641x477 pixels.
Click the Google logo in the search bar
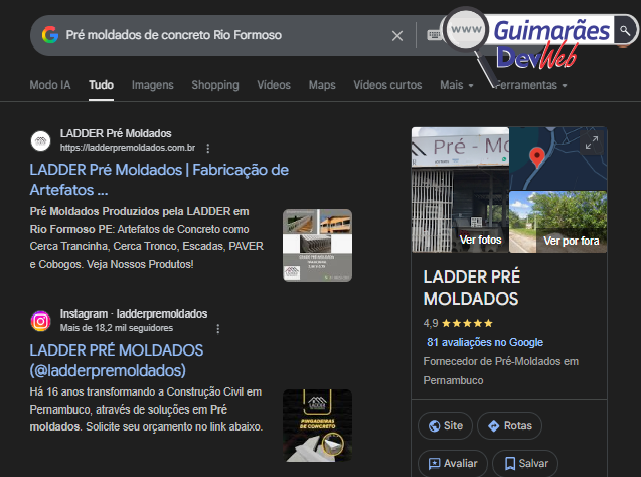(x=50, y=35)
